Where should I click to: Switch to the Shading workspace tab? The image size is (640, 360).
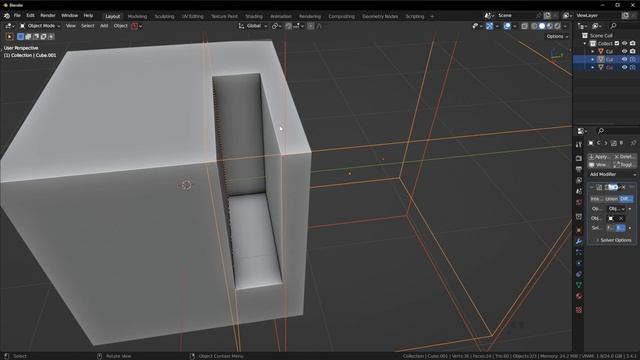[254, 16]
